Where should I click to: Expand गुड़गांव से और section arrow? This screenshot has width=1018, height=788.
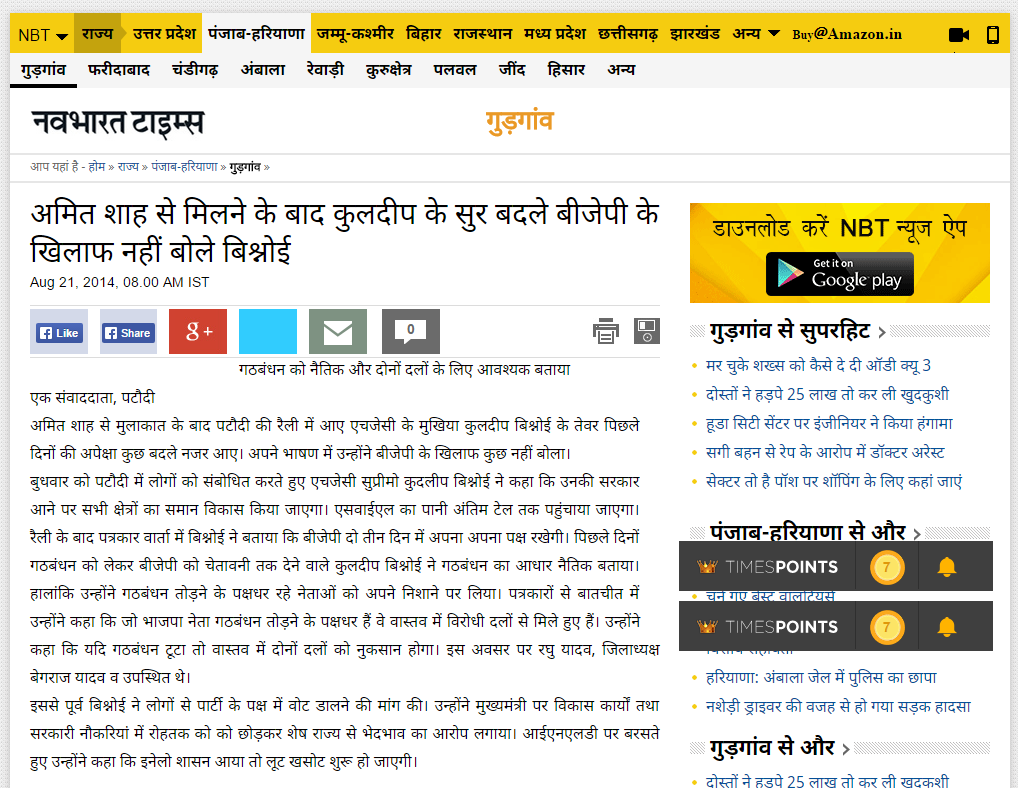(x=845, y=749)
